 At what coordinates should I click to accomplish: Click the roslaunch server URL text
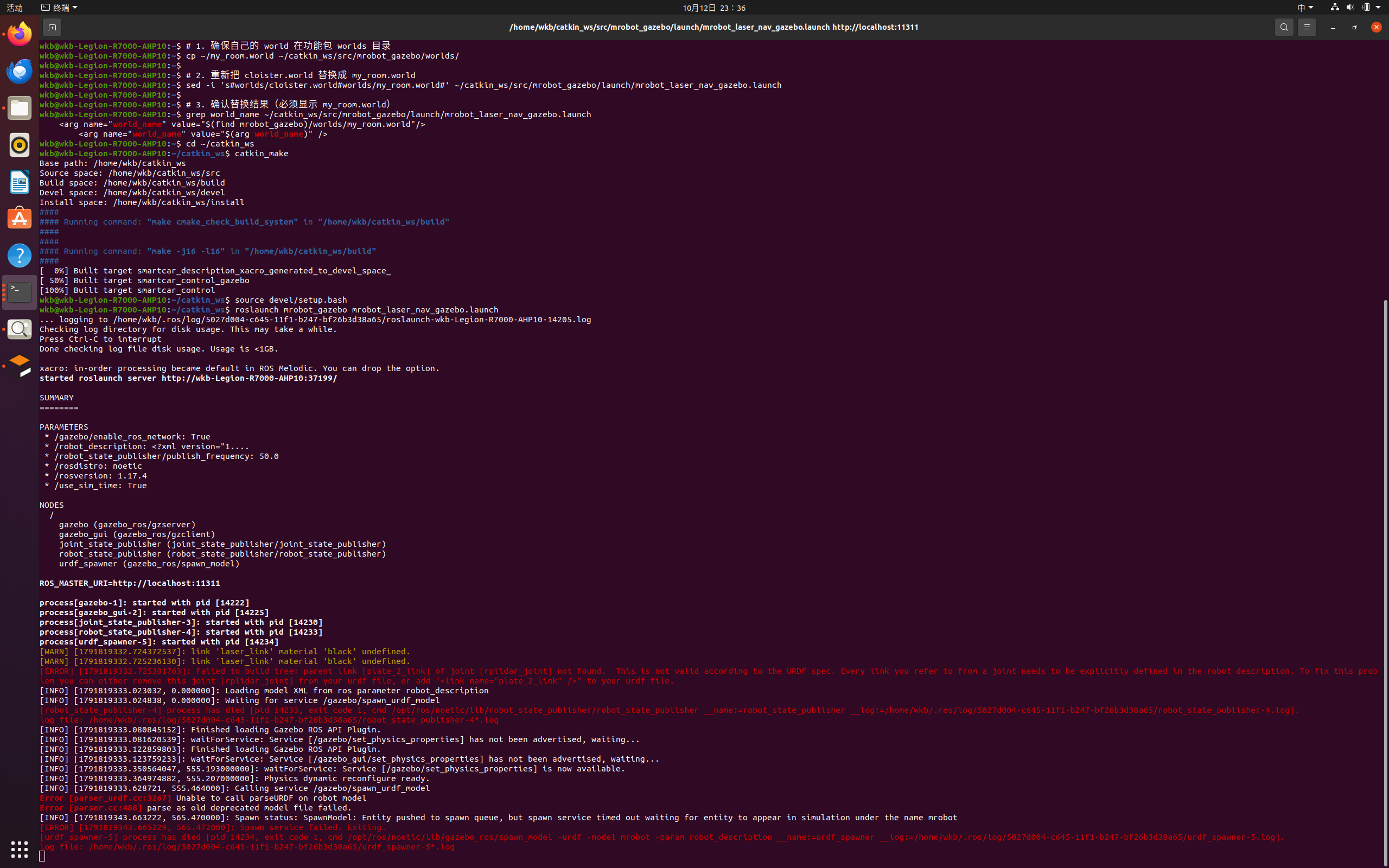point(249,378)
